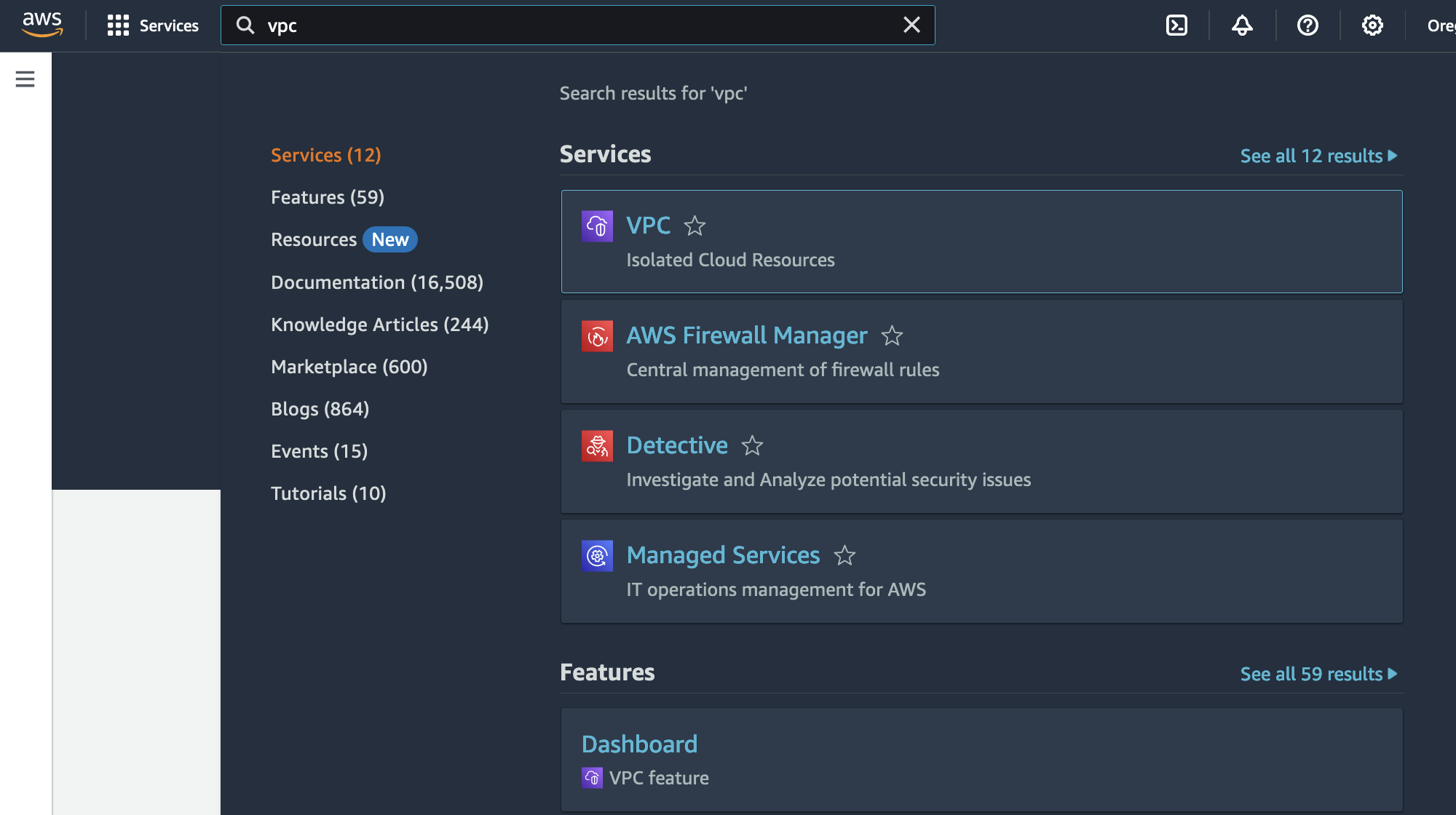Image resolution: width=1456 pixels, height=815 pixels.
Task: Favorite the VPC service star
Action: [695, 226]
